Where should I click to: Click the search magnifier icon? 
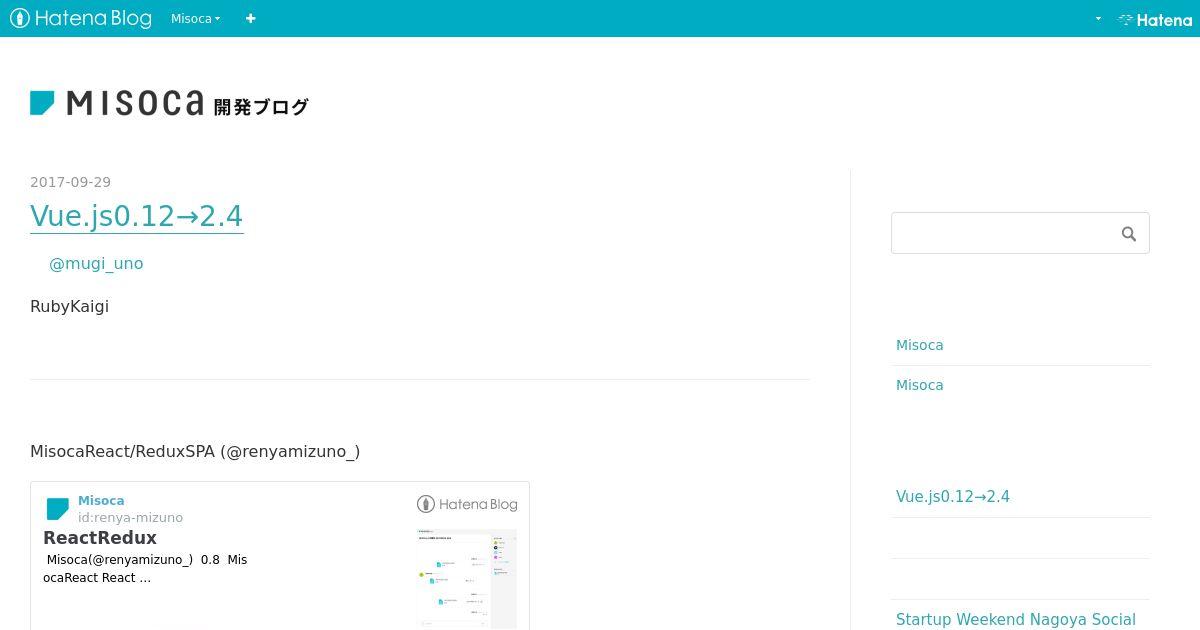1129,234
